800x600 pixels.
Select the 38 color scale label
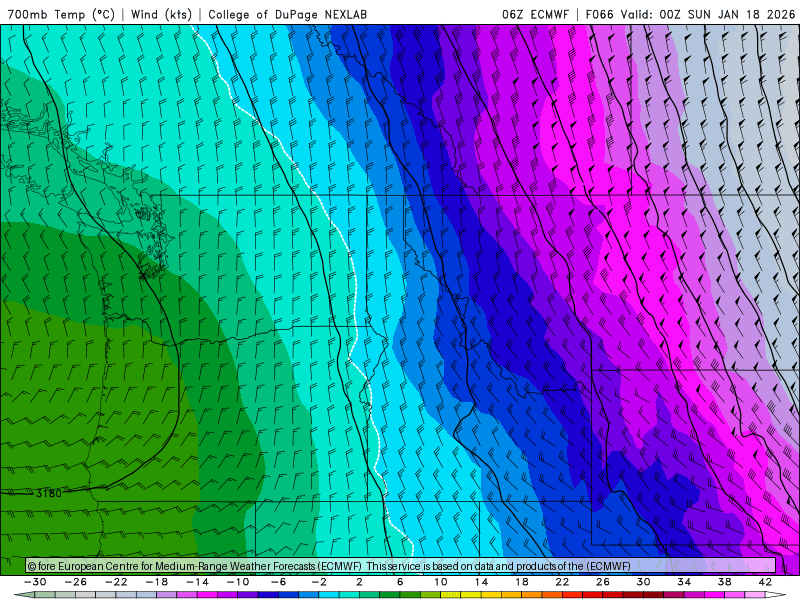click(724, 582)
